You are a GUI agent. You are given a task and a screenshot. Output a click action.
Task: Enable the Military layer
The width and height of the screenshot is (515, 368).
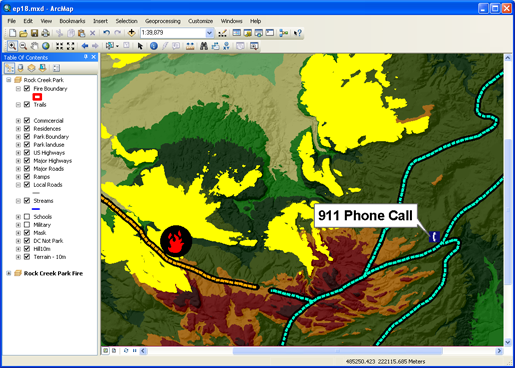pos(27,224)
